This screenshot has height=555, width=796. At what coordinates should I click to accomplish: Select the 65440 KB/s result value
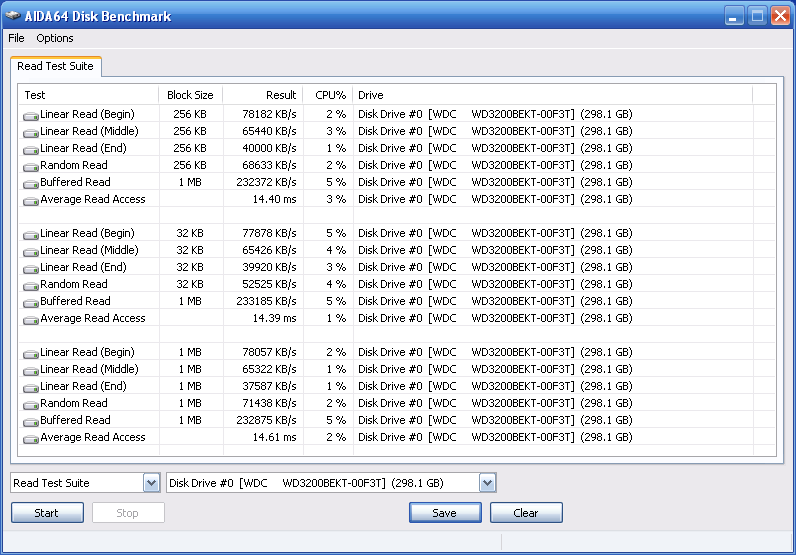(x=269, y=131)
